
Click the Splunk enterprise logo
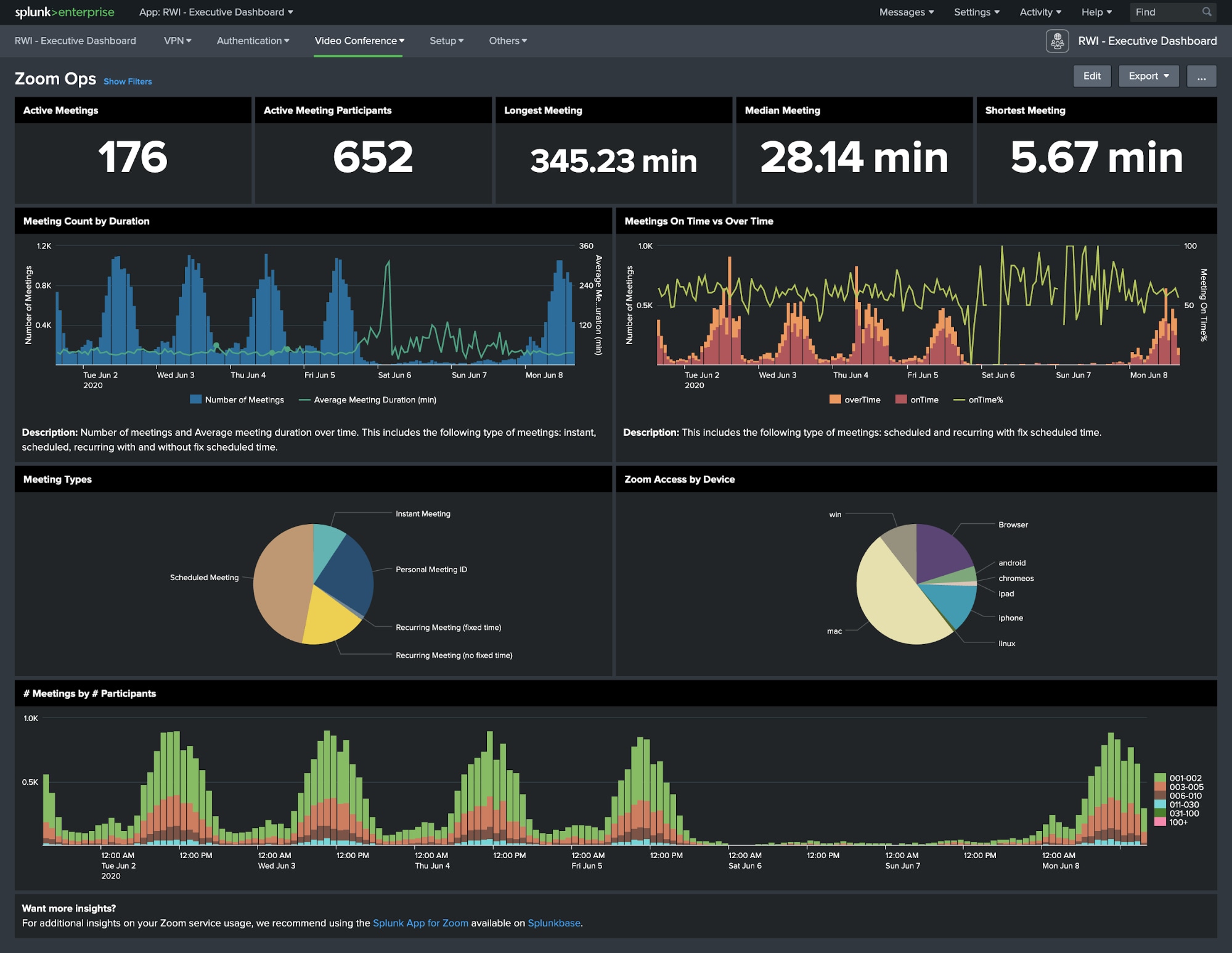[x=65, y=12]
